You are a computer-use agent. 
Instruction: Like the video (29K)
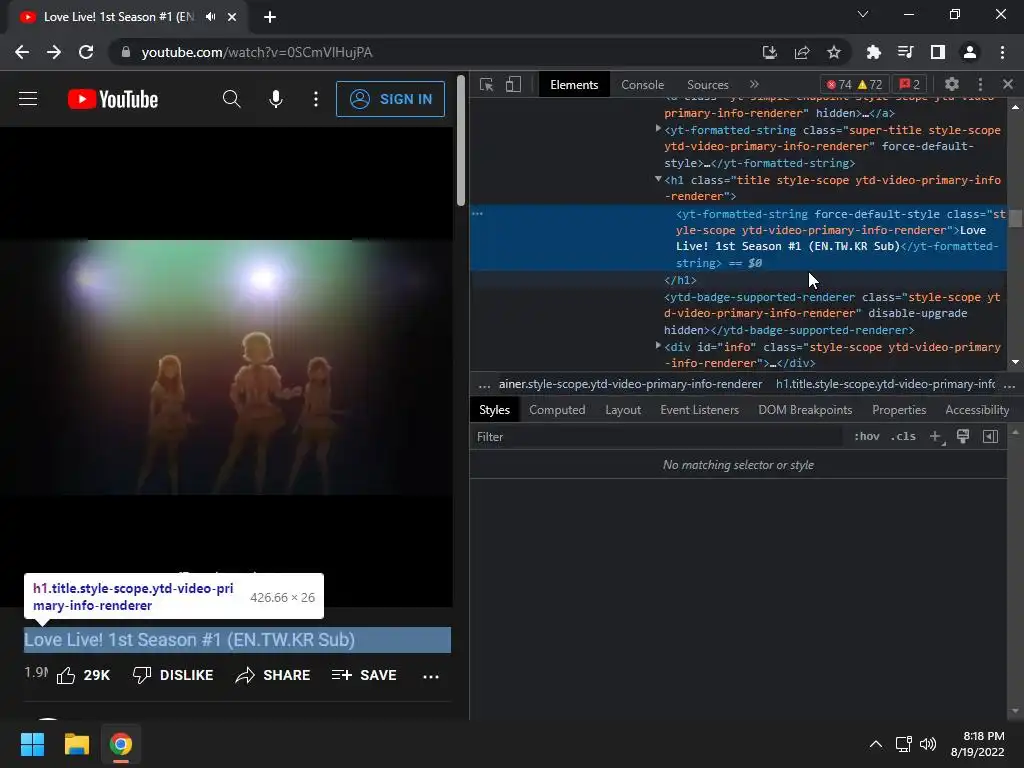[x=83, y=675]
